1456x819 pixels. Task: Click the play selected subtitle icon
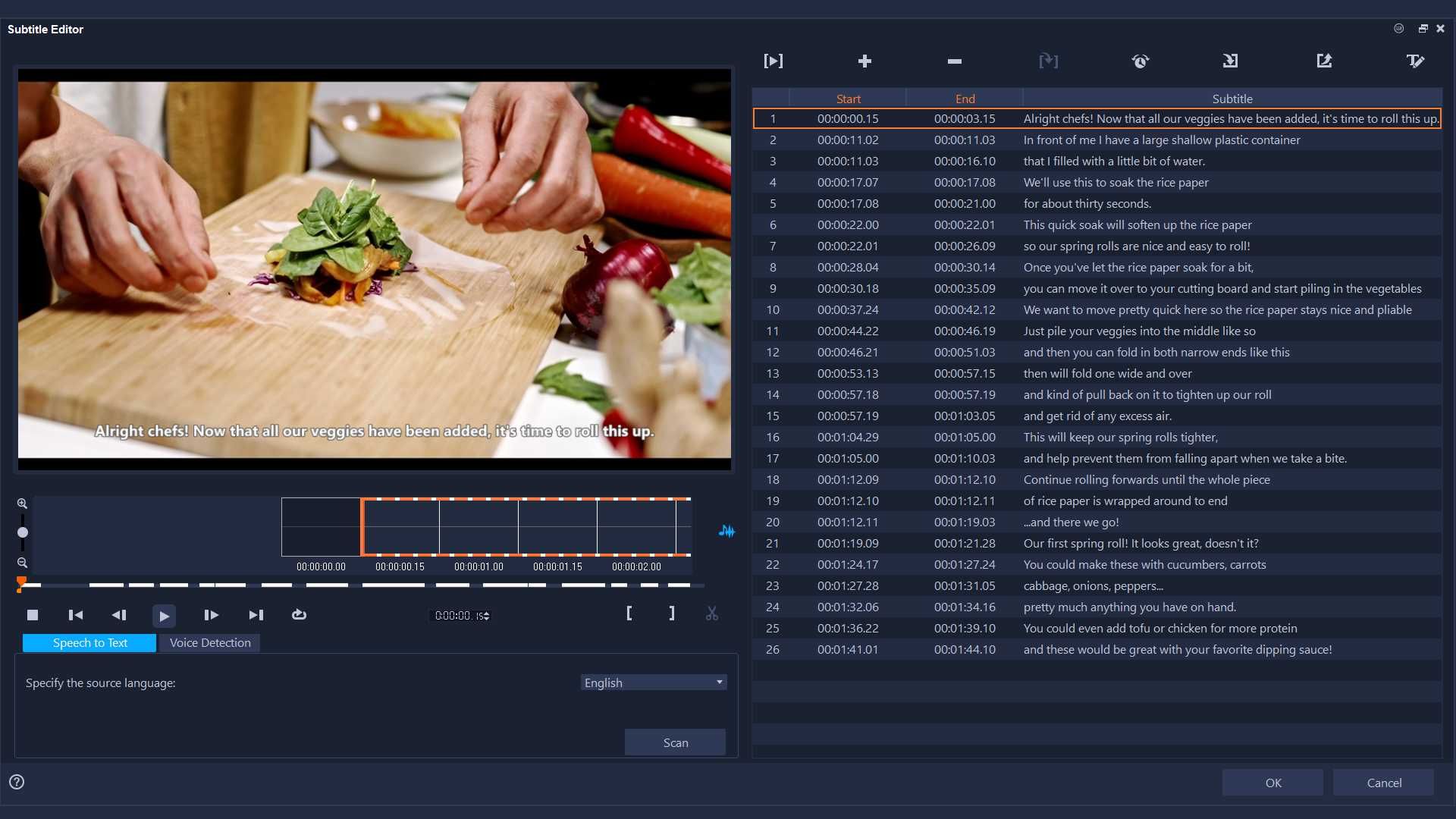(773, 61)
